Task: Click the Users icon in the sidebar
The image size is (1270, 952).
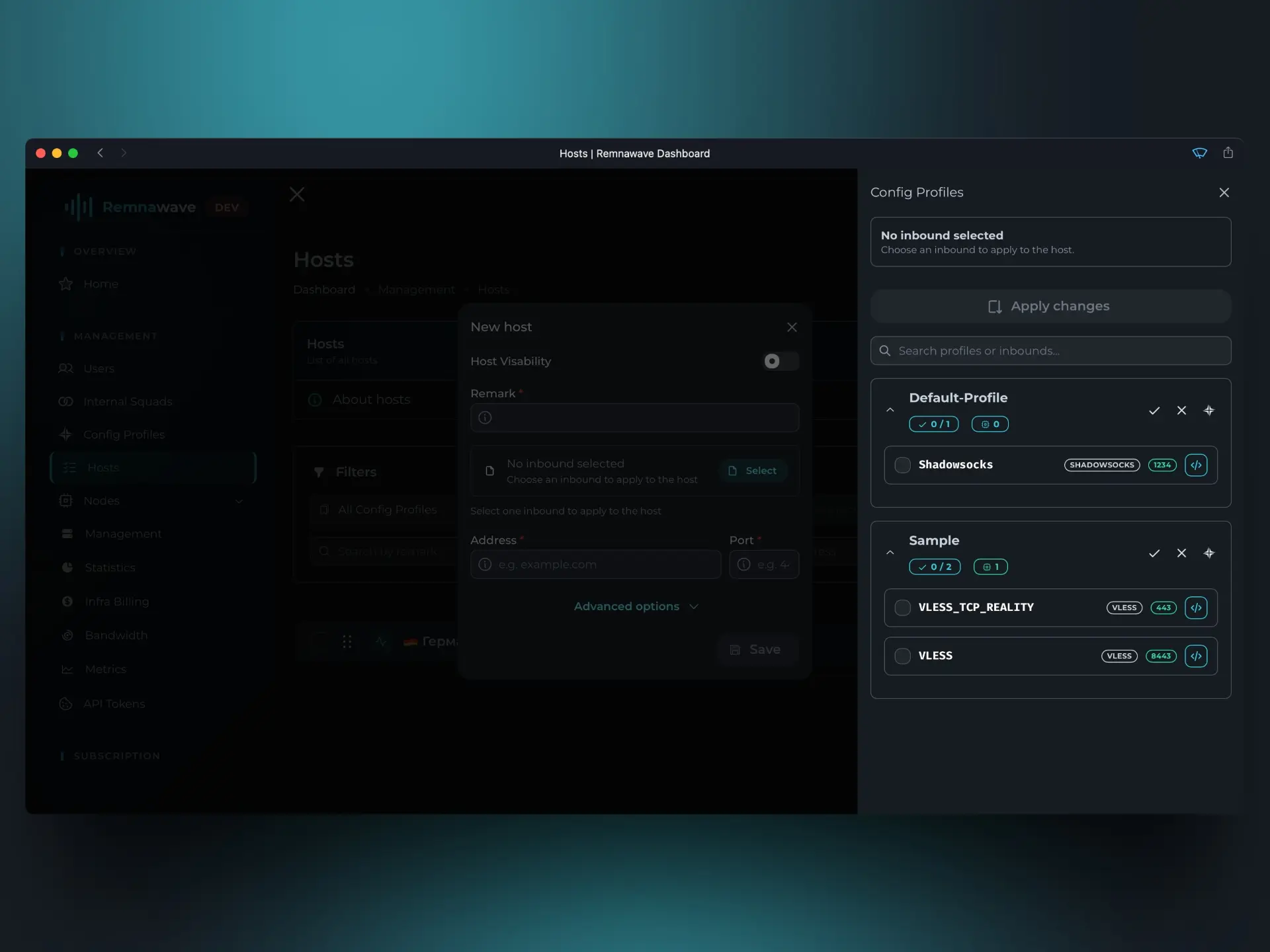Action: pyautogui.click(x=66, y=368)
